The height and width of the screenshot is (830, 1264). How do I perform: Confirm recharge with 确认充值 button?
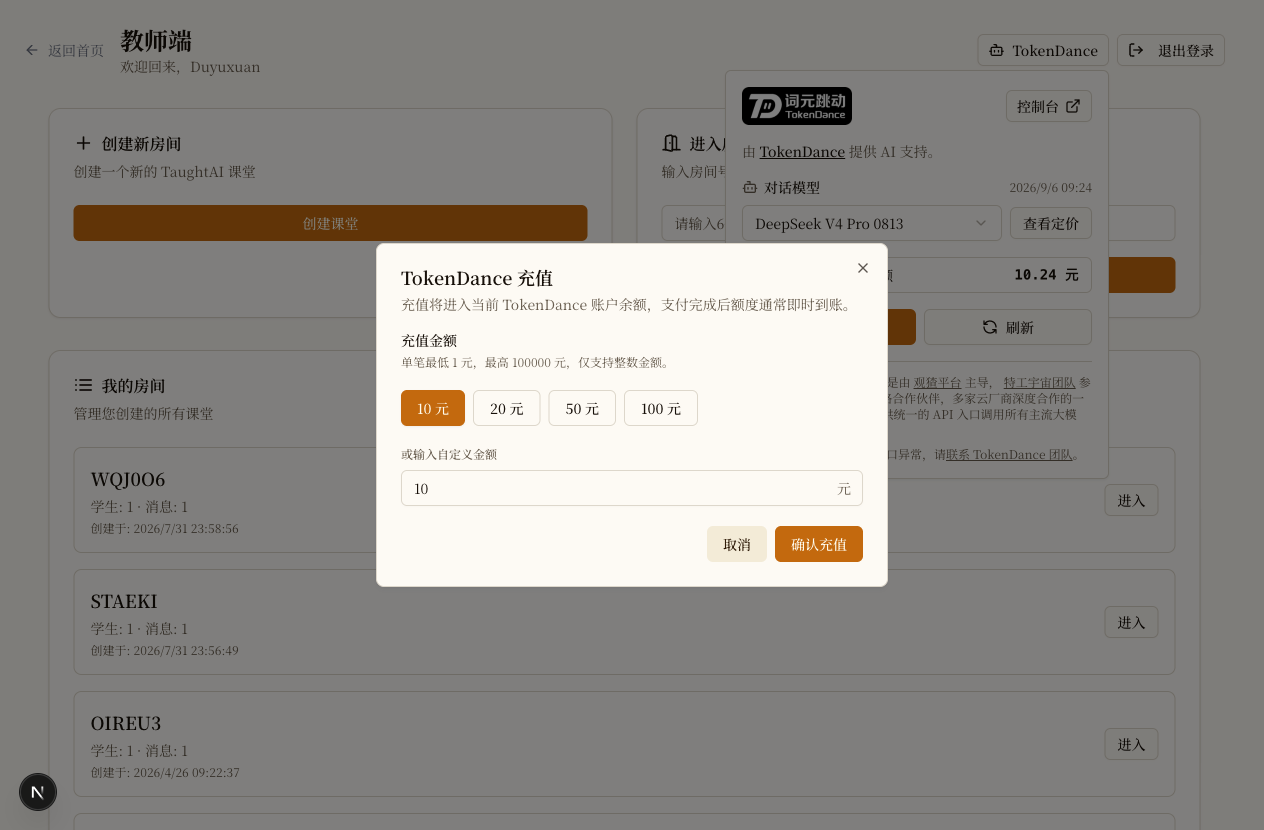click(x=819, y=544)
